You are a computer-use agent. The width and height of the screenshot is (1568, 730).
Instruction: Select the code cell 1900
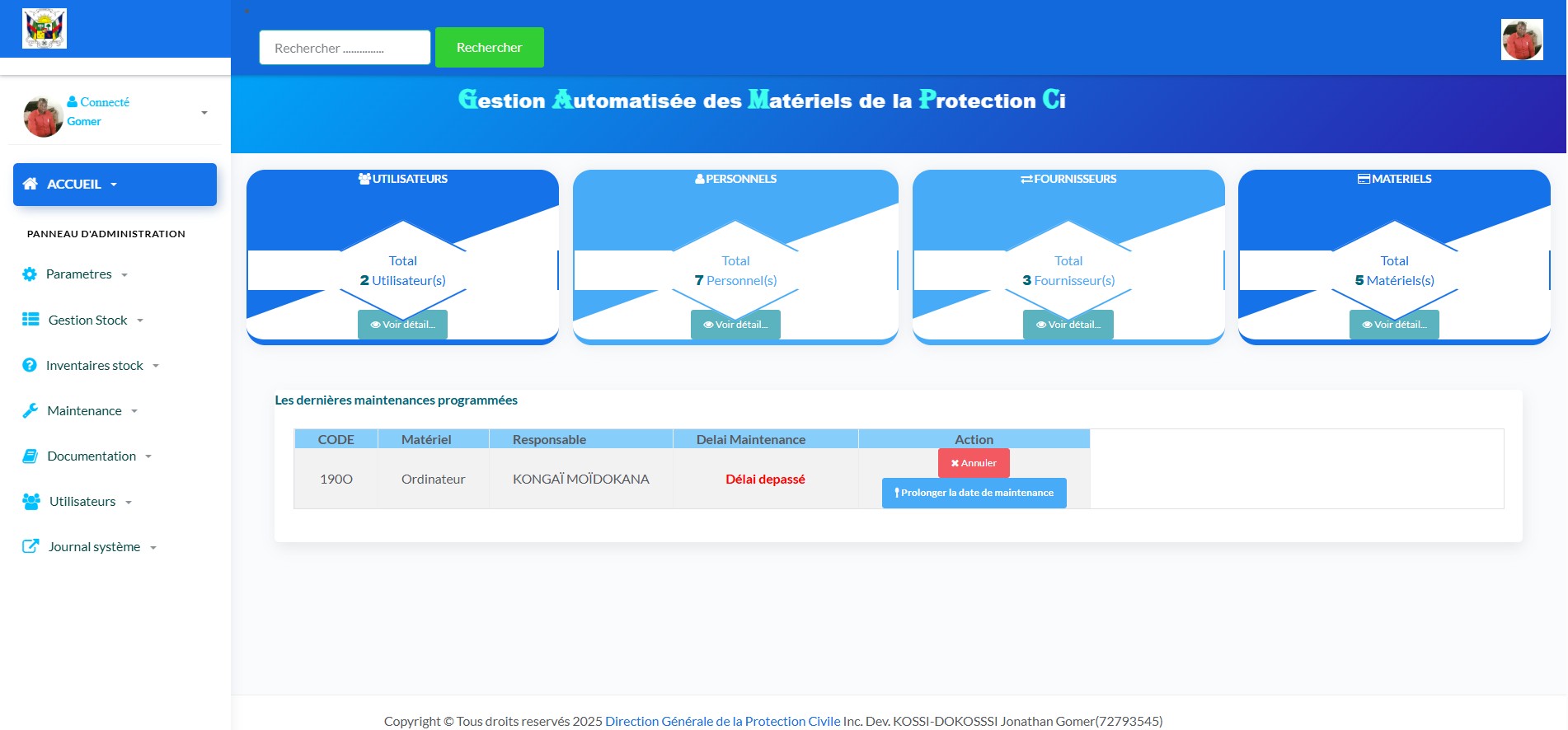[x=336, y=479]
